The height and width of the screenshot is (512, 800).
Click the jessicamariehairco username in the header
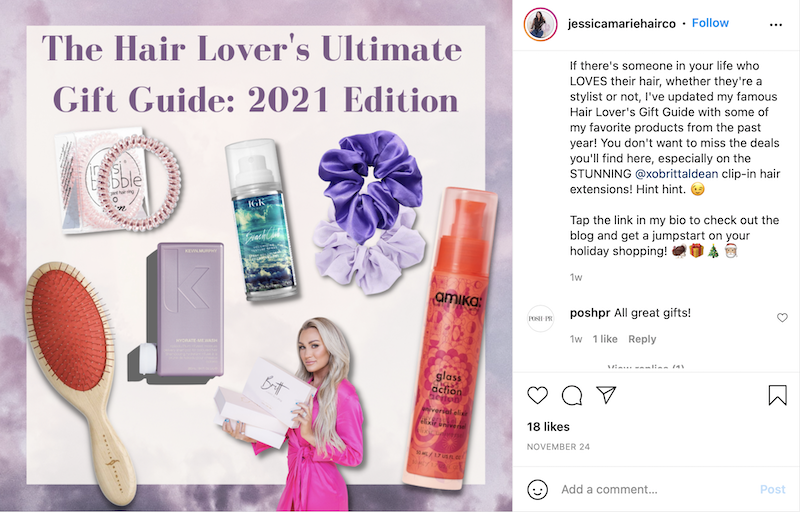click(621, 23)
